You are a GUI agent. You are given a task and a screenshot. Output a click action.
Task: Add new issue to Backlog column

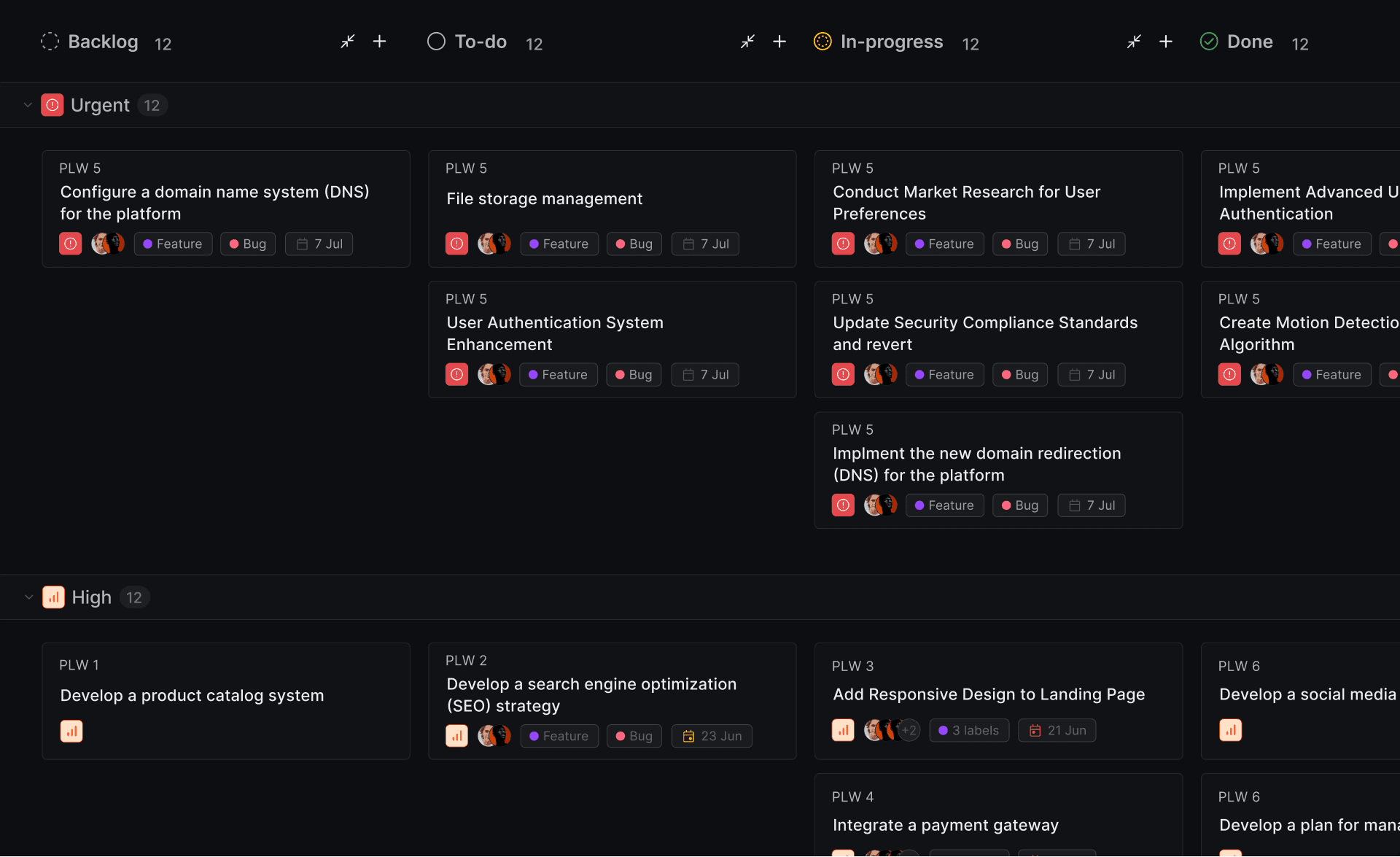380,42
